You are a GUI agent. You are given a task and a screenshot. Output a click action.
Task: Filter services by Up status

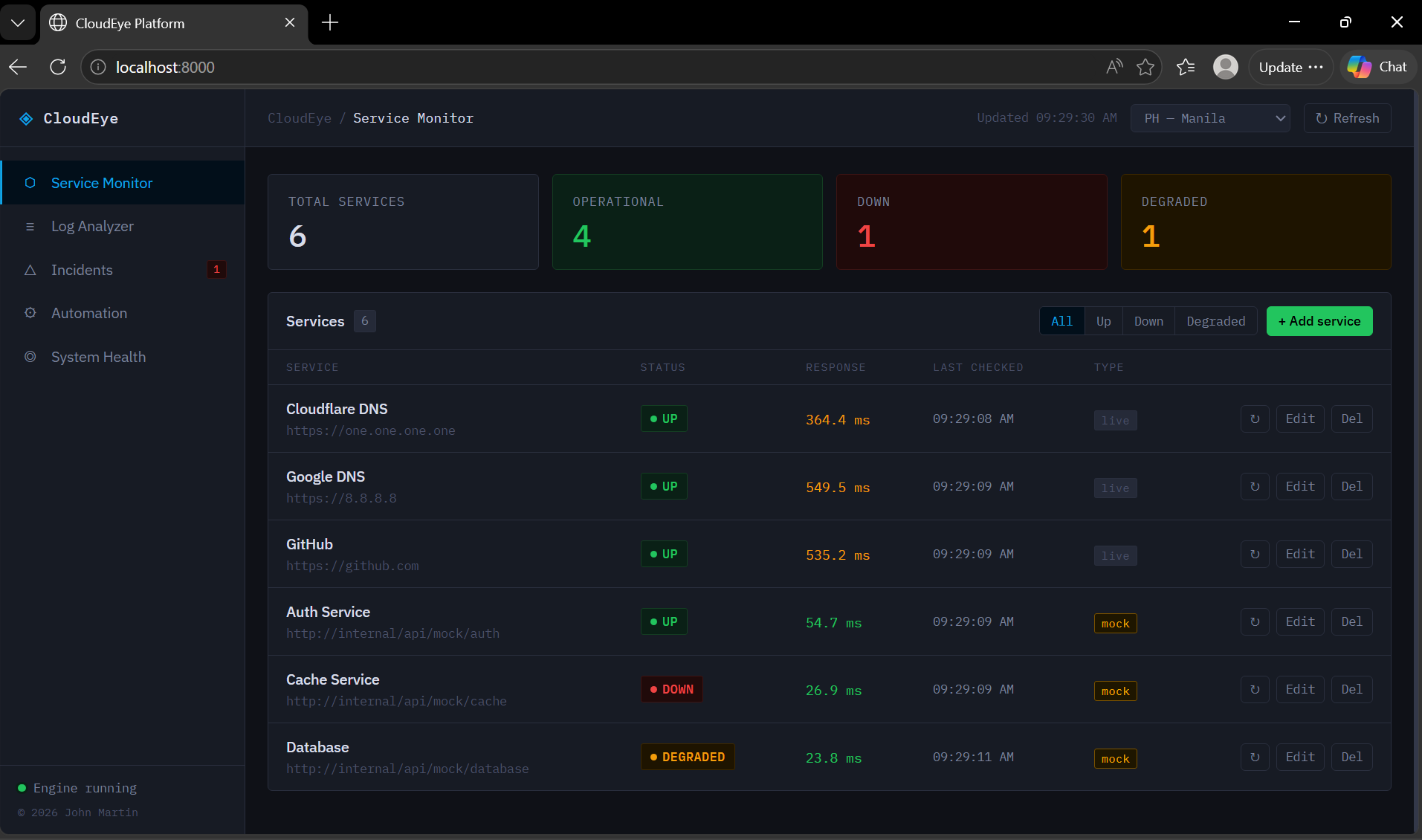coord(1103,321)
